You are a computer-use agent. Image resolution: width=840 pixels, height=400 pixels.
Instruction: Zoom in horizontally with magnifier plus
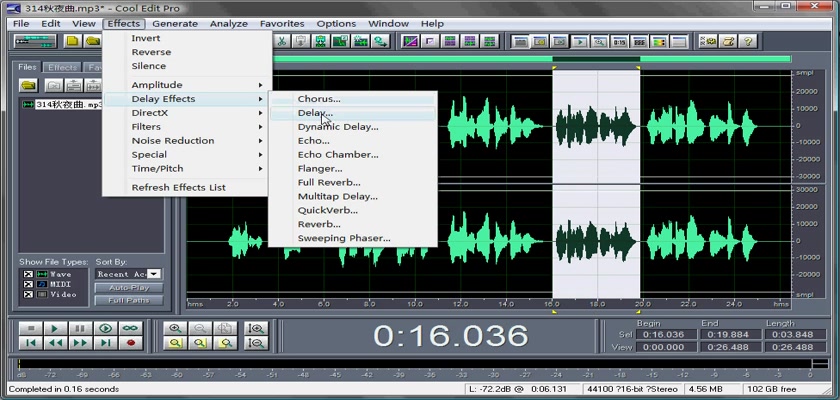tap(175, 328)
